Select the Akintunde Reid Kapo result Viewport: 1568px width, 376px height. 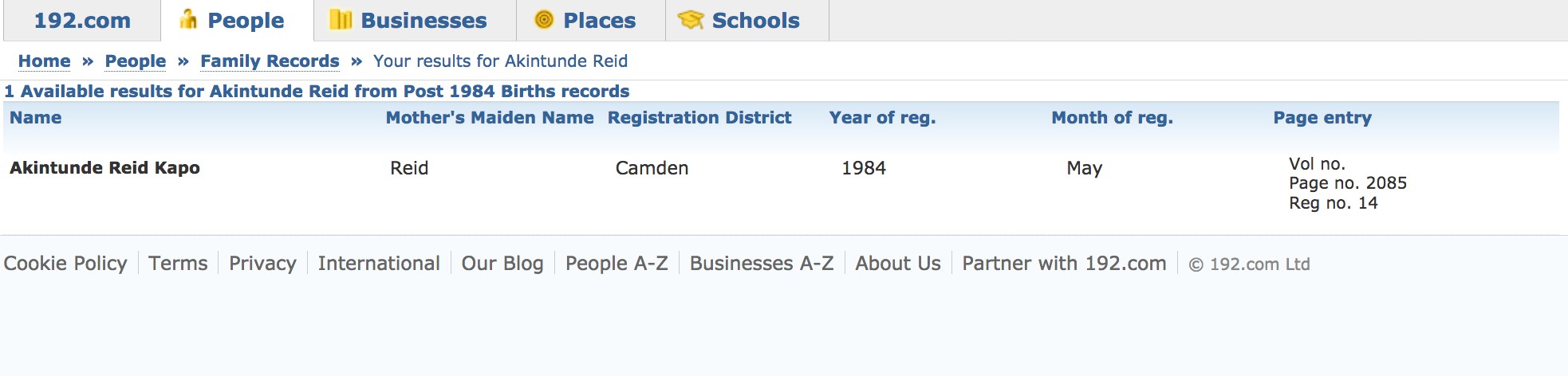pyautogui.click(x=104, y=168)
